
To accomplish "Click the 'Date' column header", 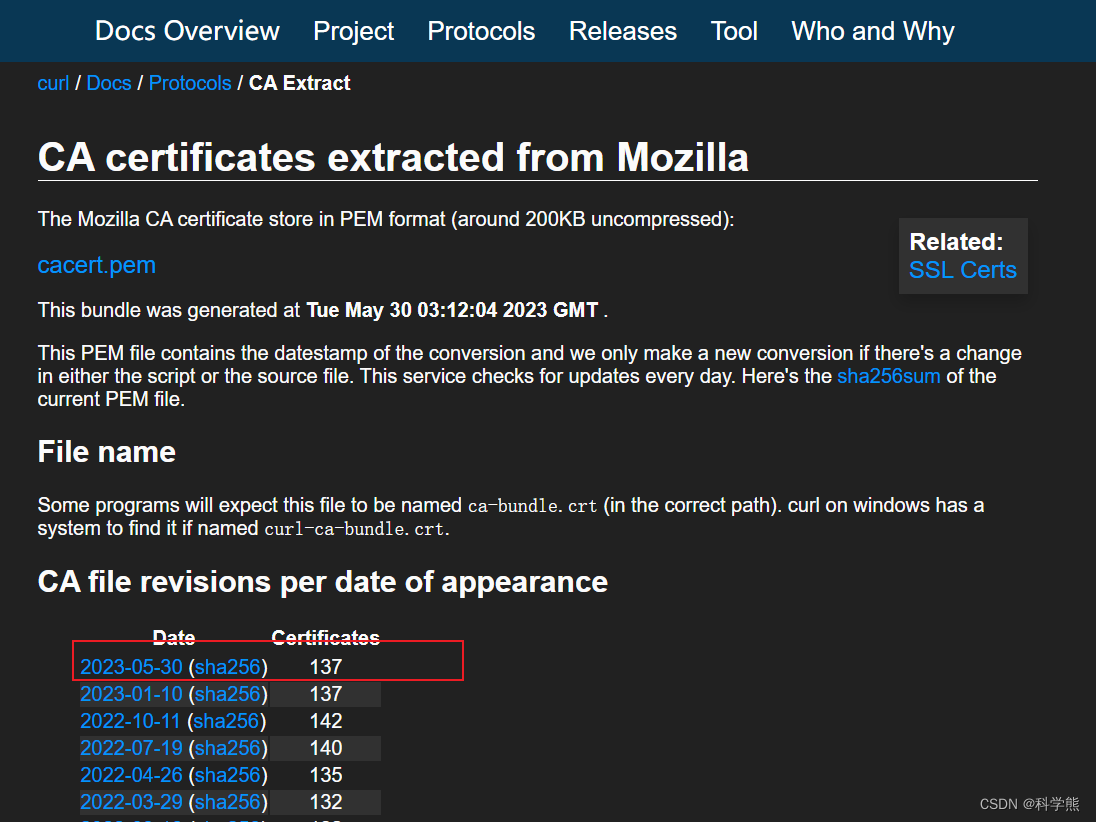I will pyautogui.click(x=174, y=637).
